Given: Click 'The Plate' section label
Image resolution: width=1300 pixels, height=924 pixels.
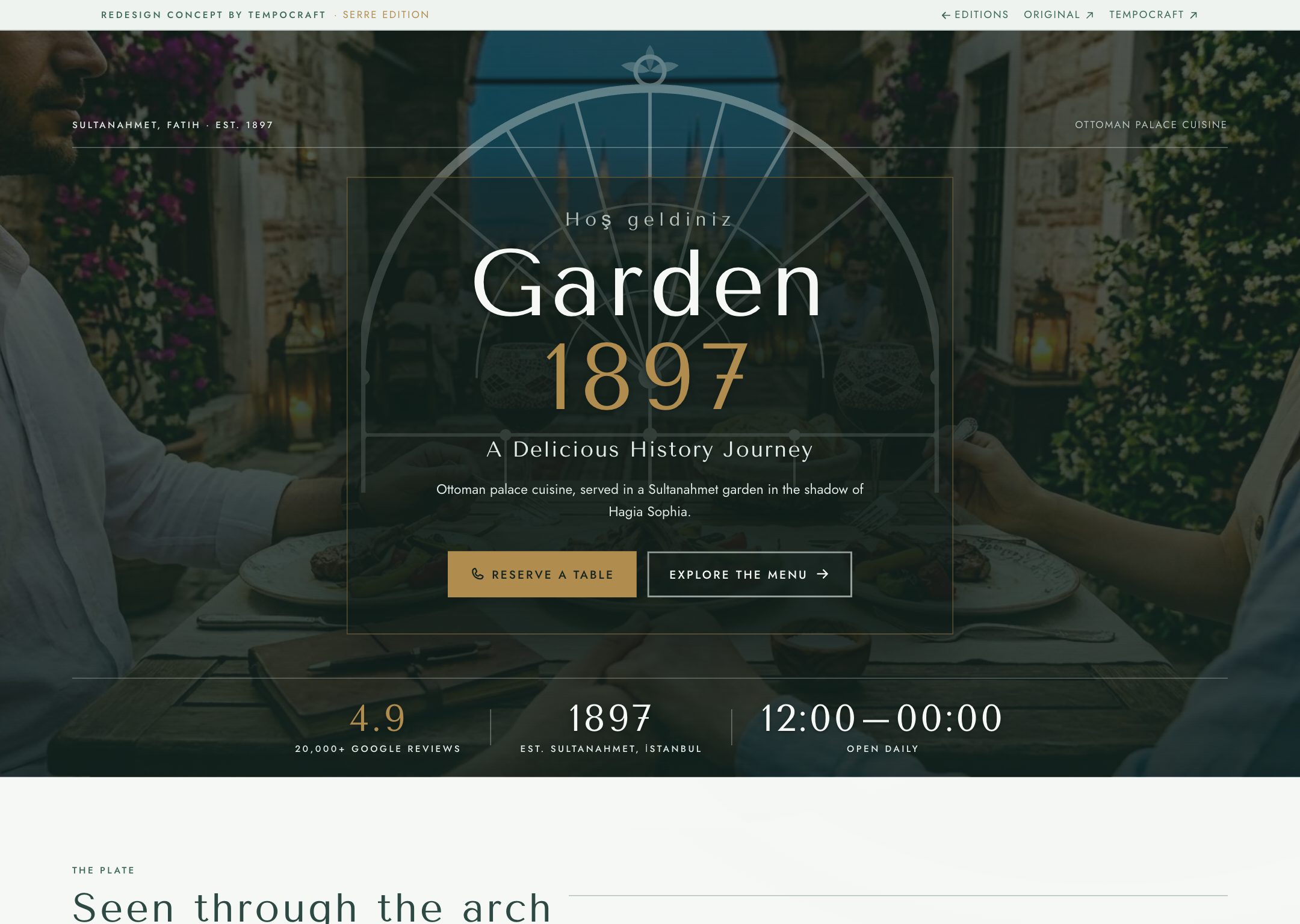Looking at the screenshot, I should (104, 870).
